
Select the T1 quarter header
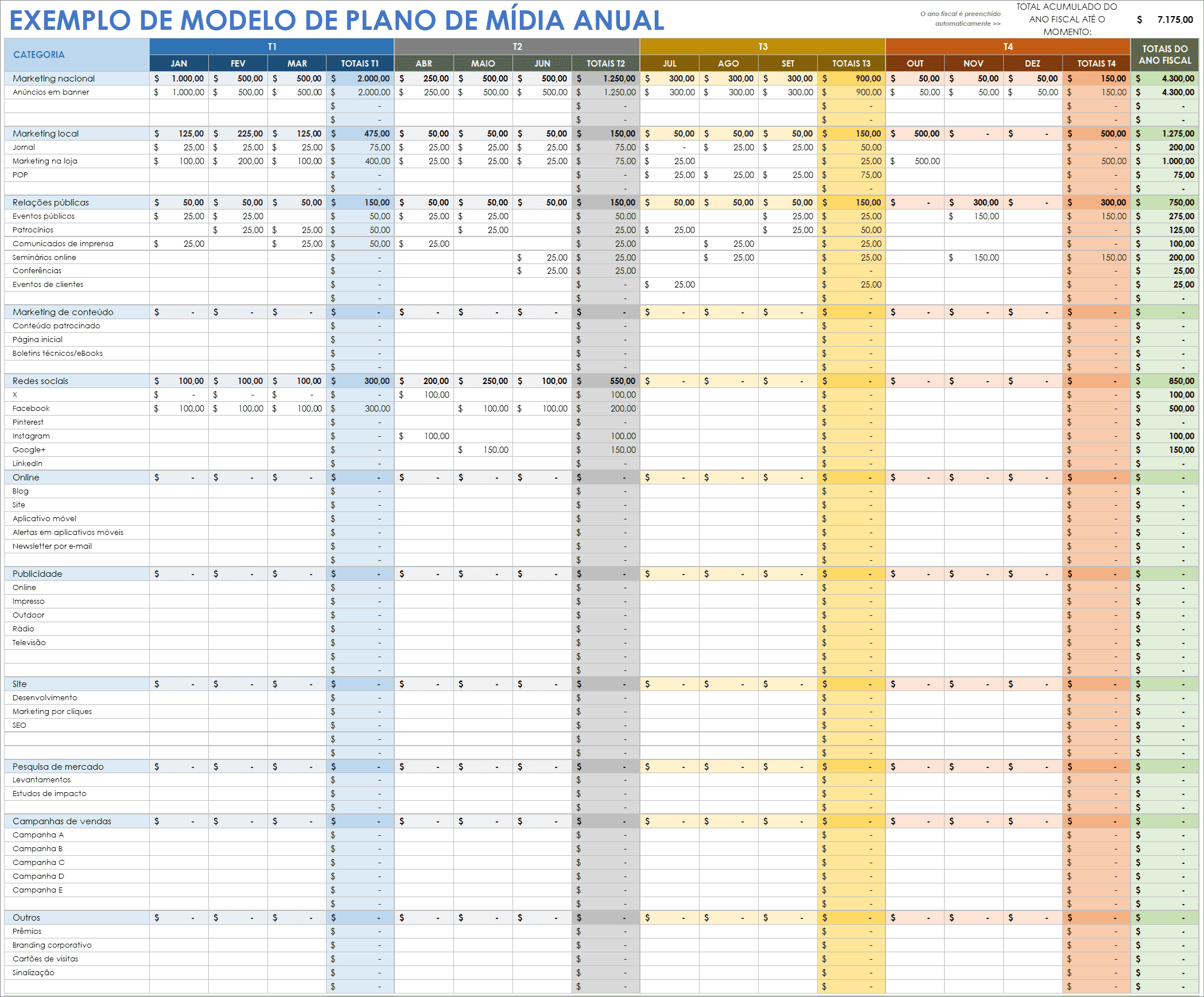(272, 46)
